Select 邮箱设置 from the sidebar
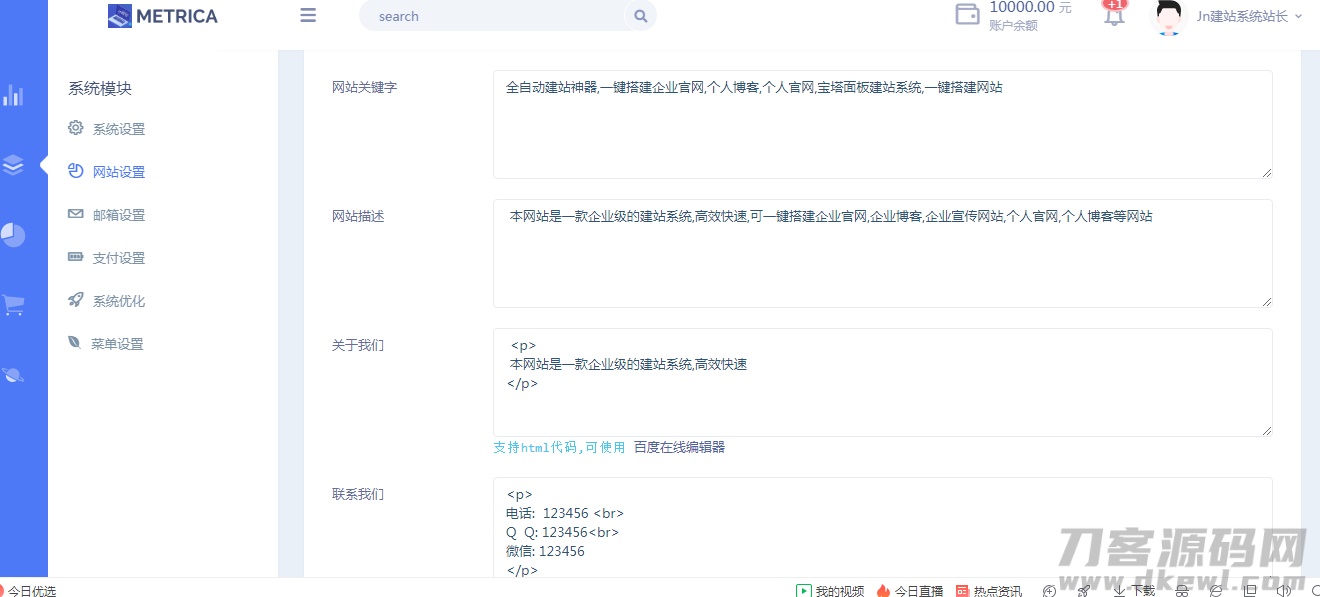This screenshot has width=1320, height=597. tap(118, 215)
